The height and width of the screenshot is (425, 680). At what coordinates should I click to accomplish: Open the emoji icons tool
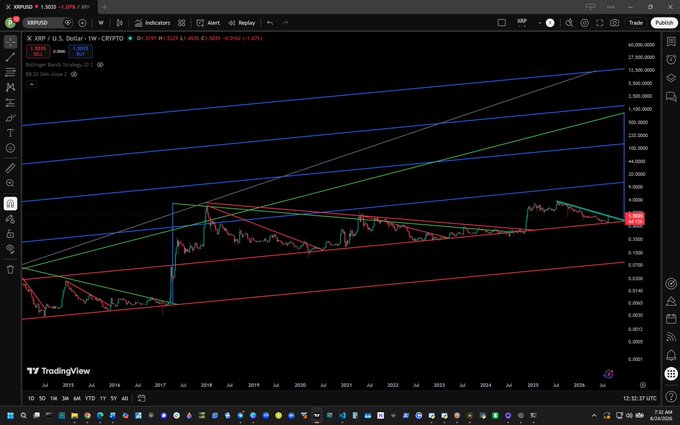pyautogui.click(x=10, y=148)
